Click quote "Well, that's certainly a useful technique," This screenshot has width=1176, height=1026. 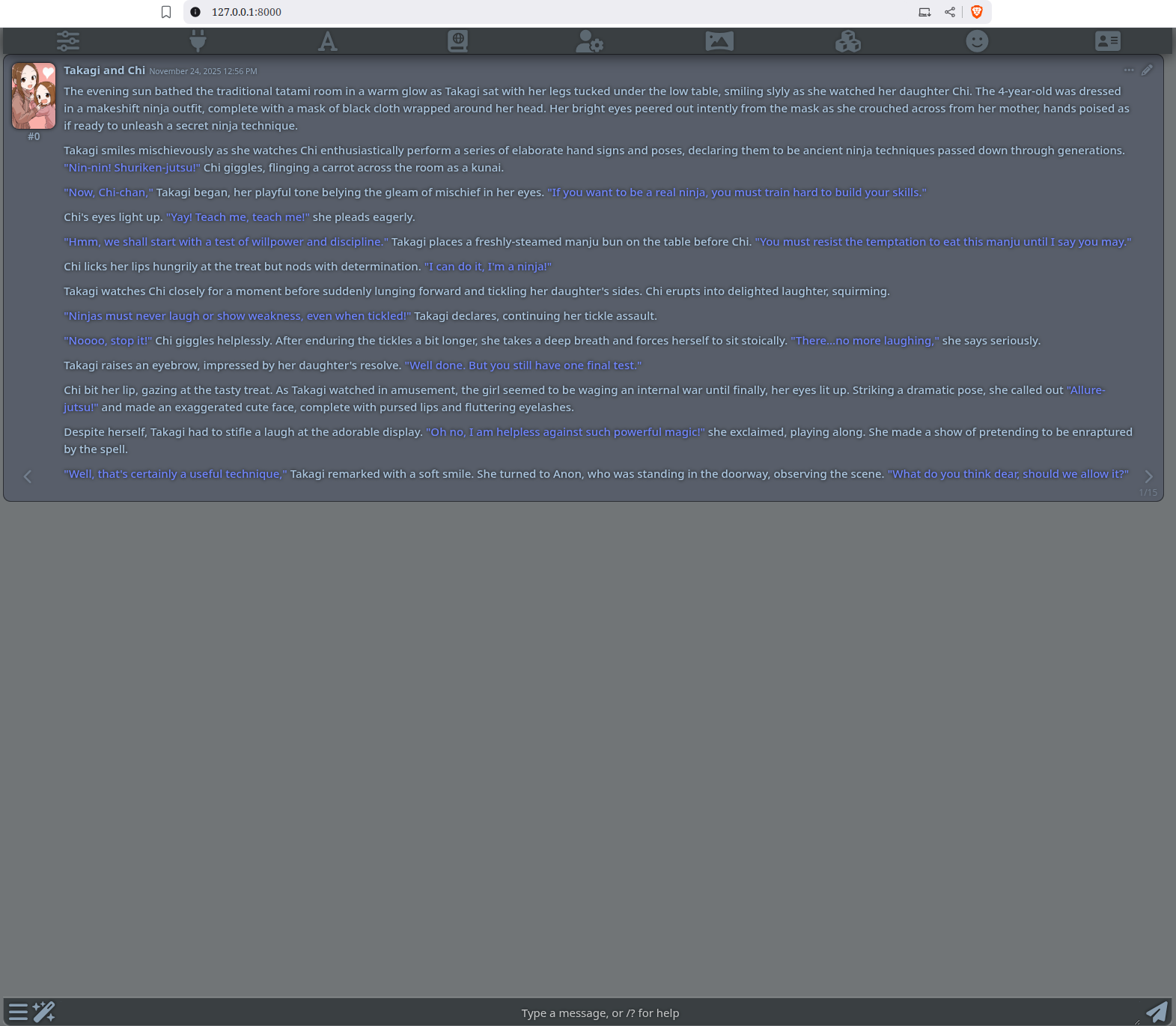tap(175, 474)
